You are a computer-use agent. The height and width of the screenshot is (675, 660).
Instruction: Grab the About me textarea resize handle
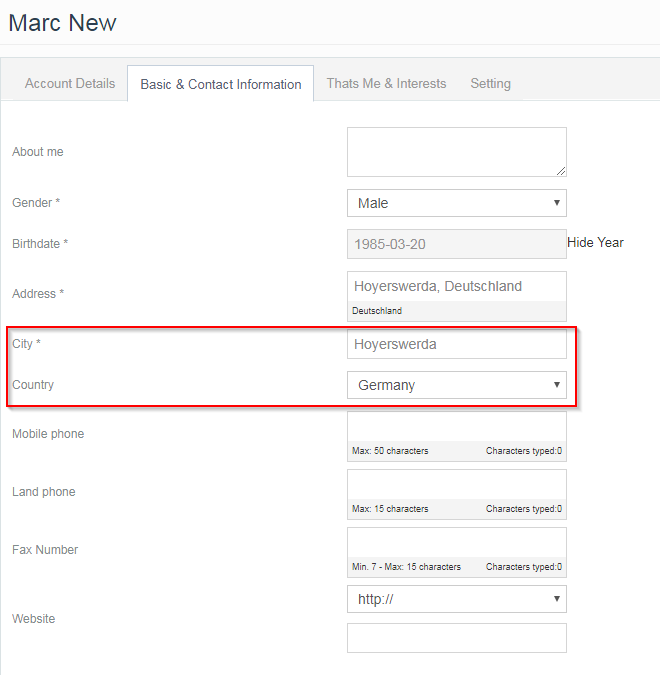pos(561,171)
